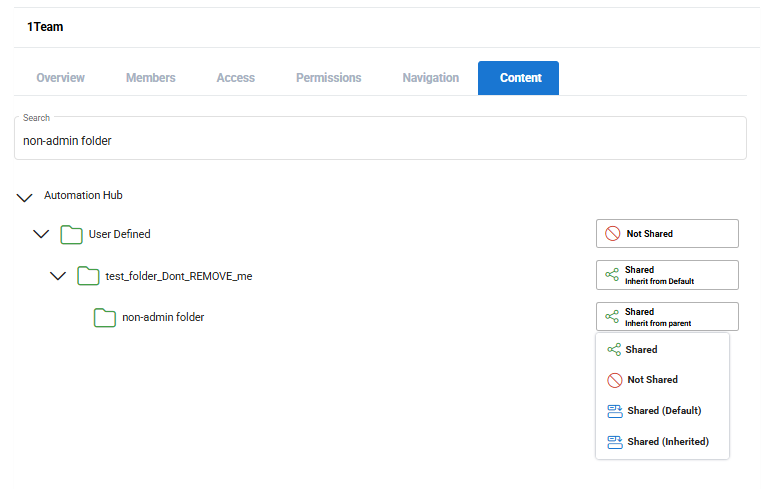Click the User Defined folder icon

click(70, 234)
